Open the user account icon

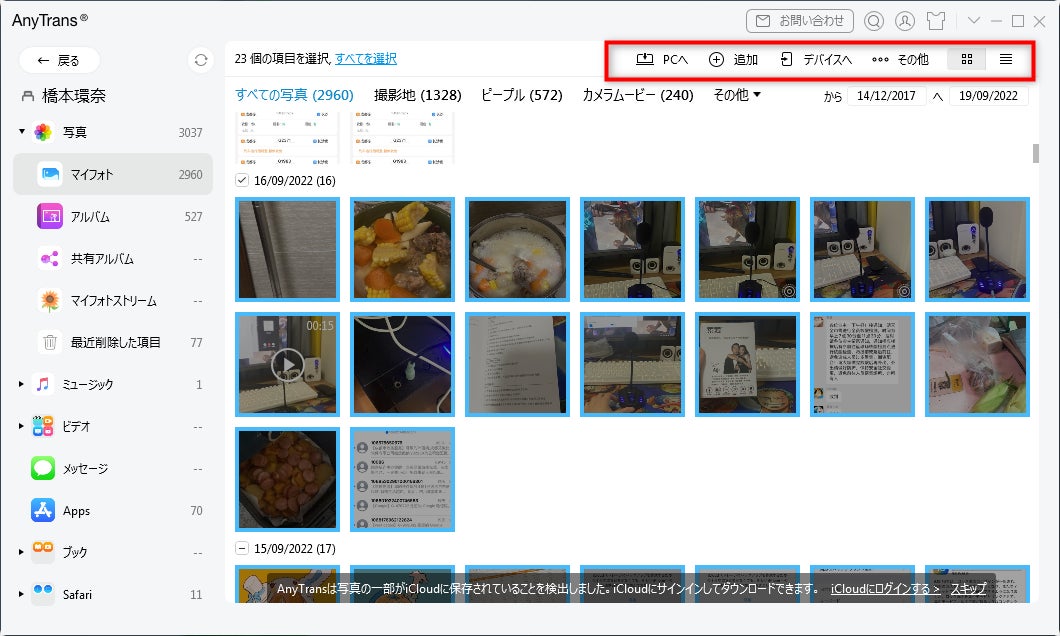905,21
